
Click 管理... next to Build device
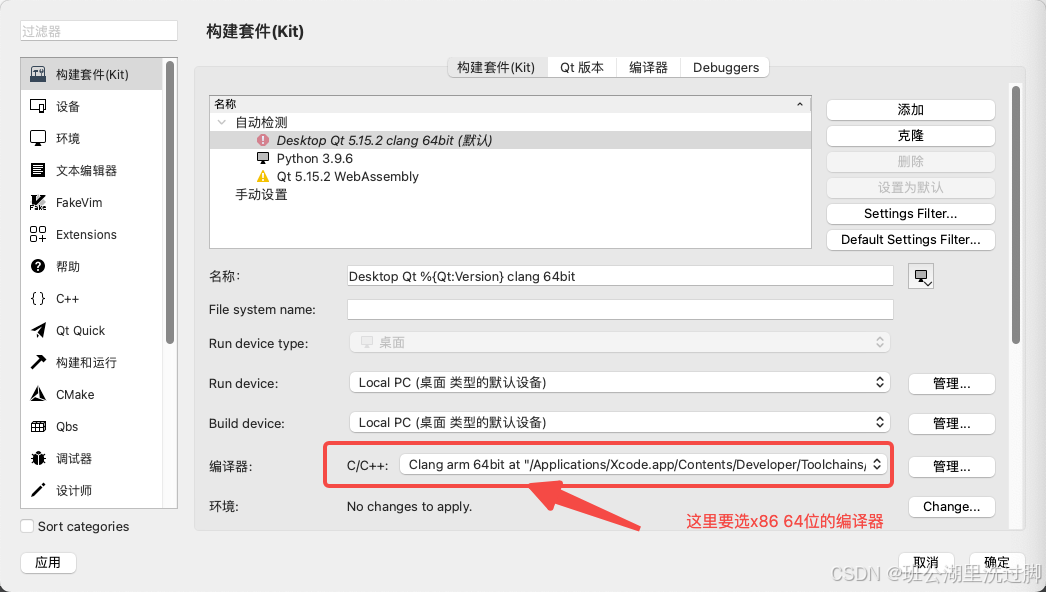tap(951, 424)
